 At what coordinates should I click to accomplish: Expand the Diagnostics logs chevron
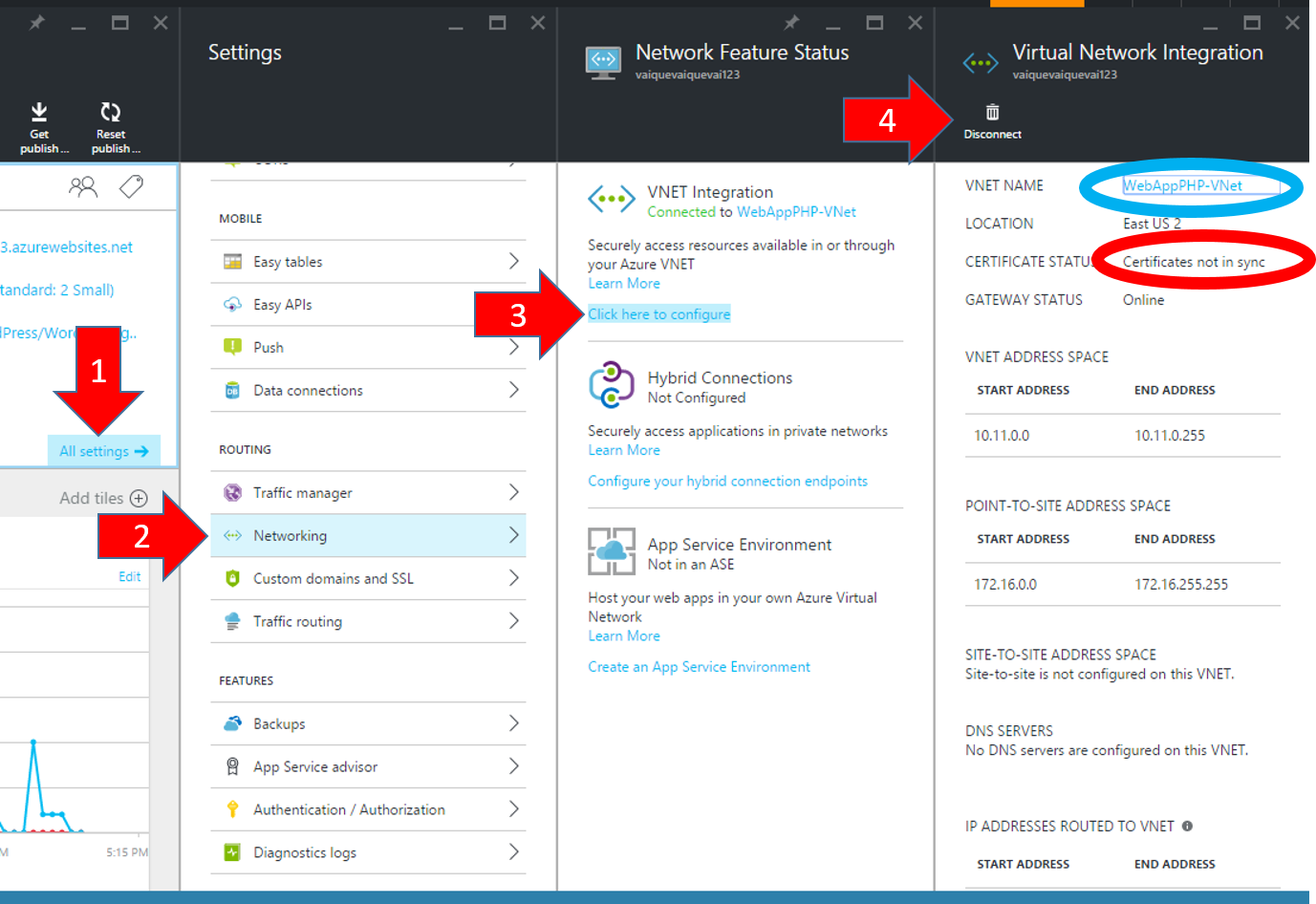[x=514, y=851]
